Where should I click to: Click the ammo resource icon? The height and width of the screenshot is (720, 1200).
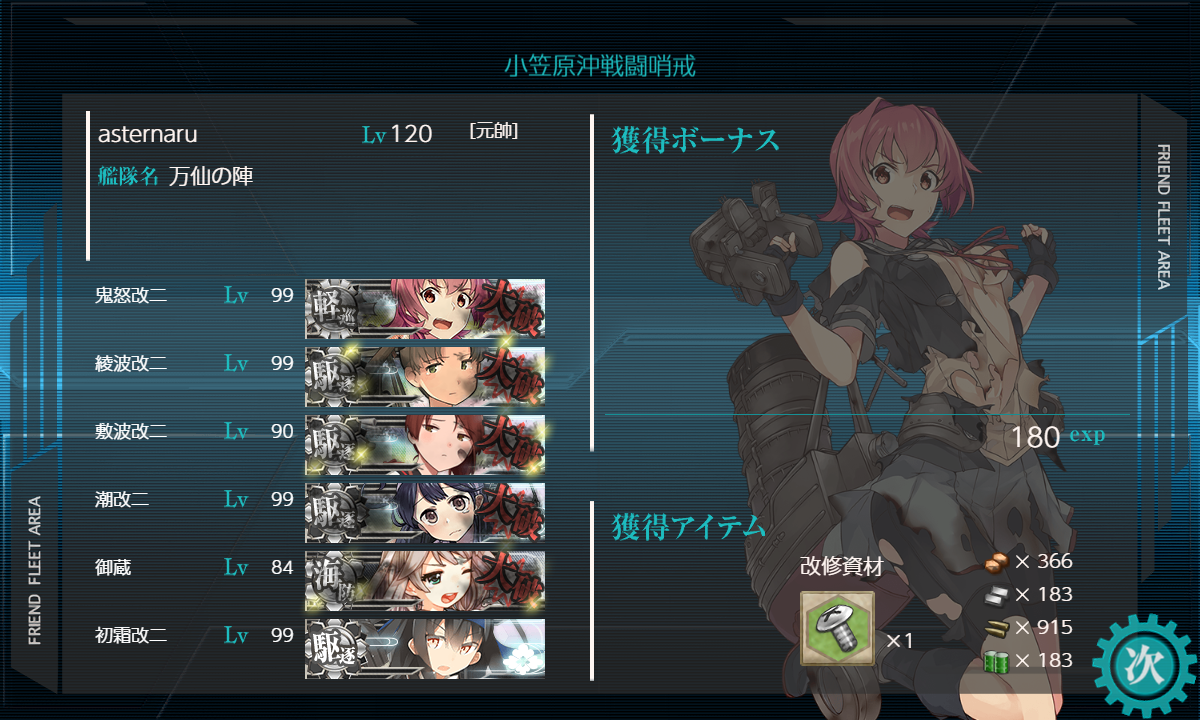(x=997, y=628)
